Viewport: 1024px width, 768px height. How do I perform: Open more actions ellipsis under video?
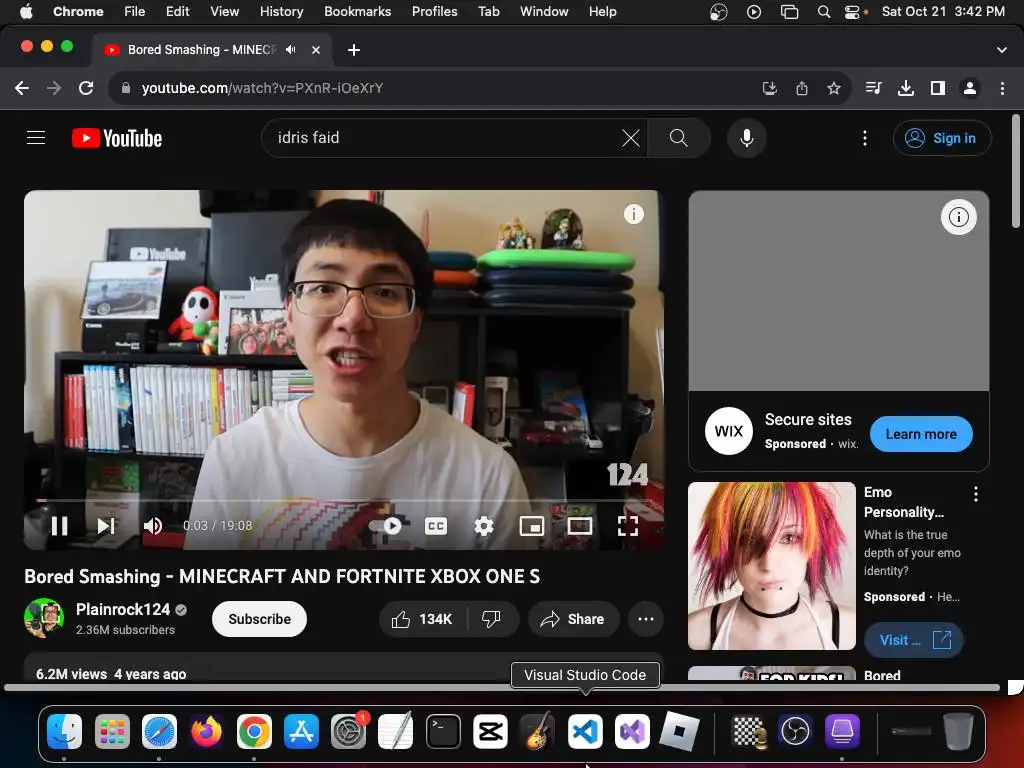coord(646,619)
